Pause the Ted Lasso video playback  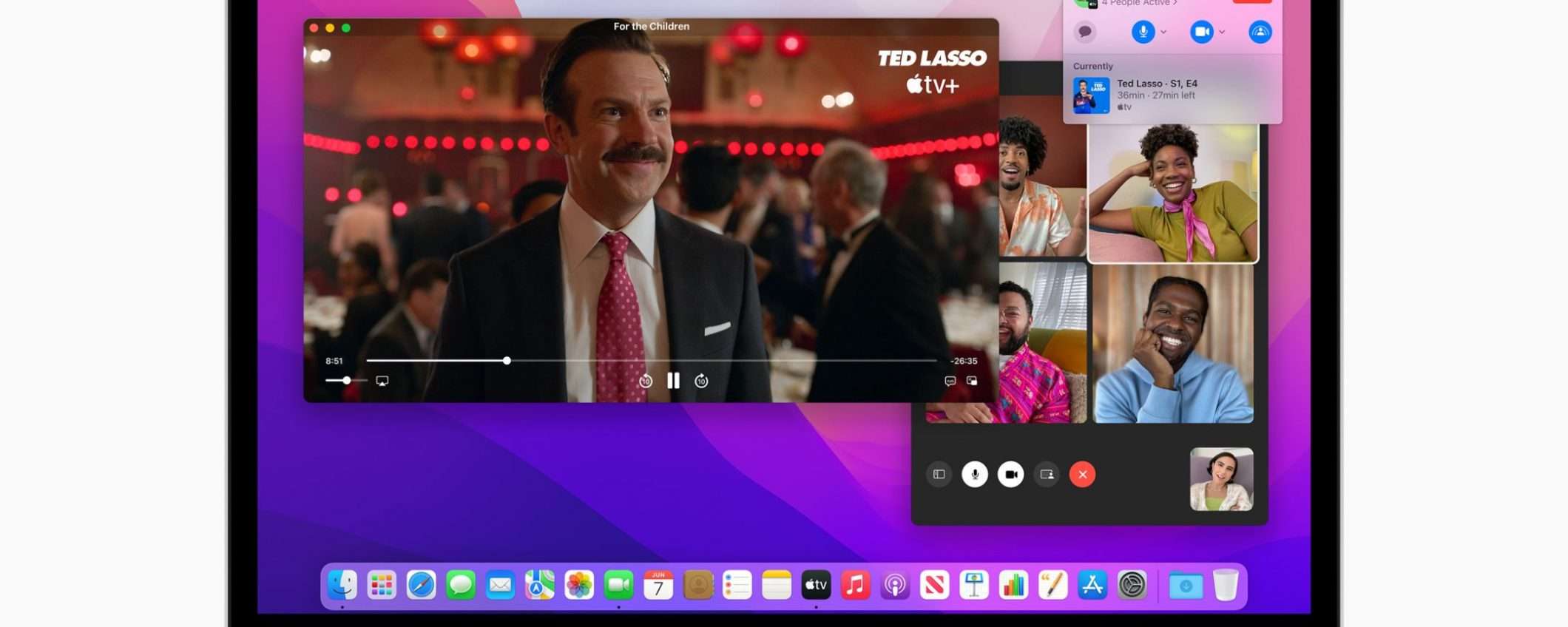pyautogui.click(x=673, y=381)
